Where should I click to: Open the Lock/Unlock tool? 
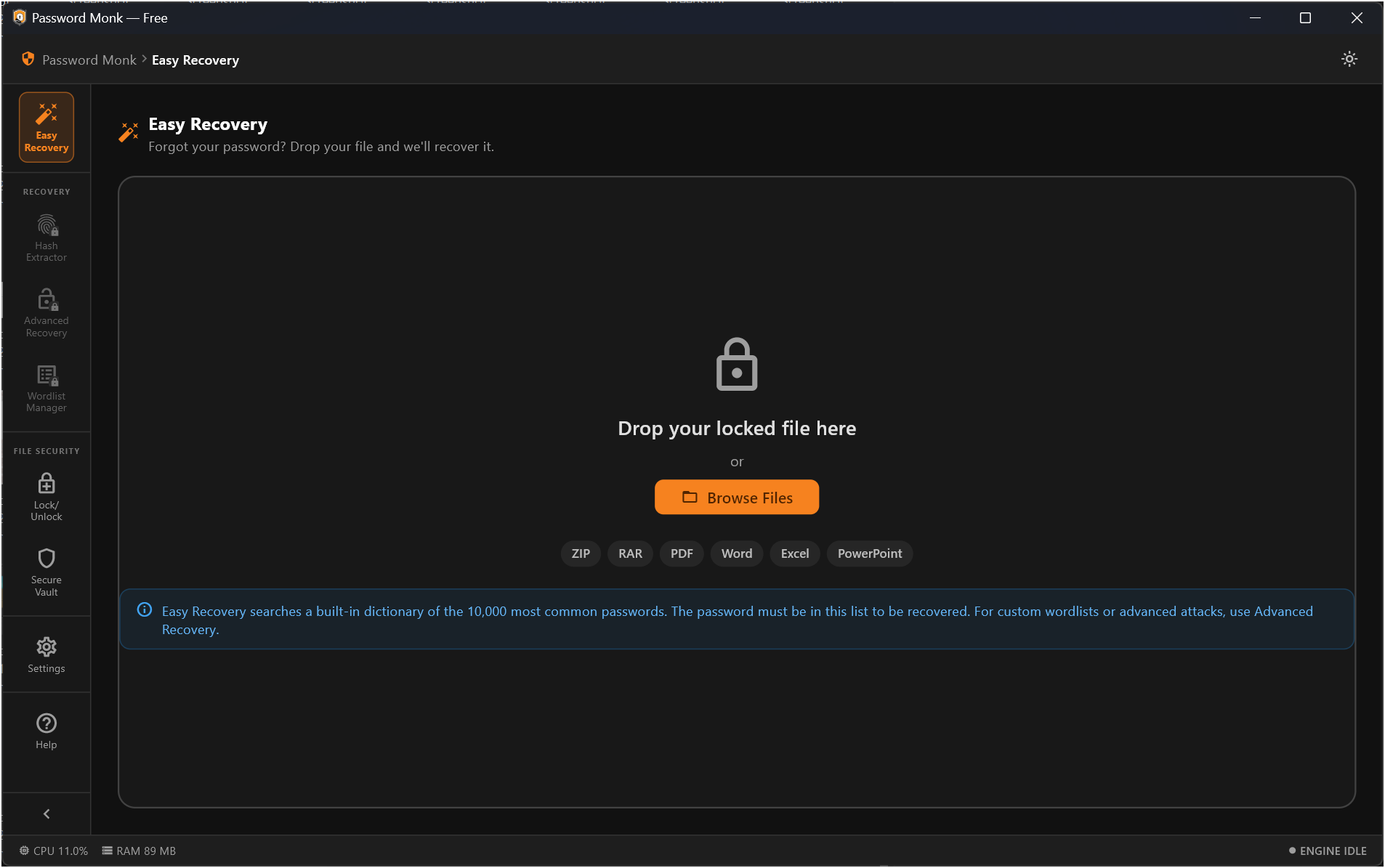pyautogui.click(x=47, y=498)
